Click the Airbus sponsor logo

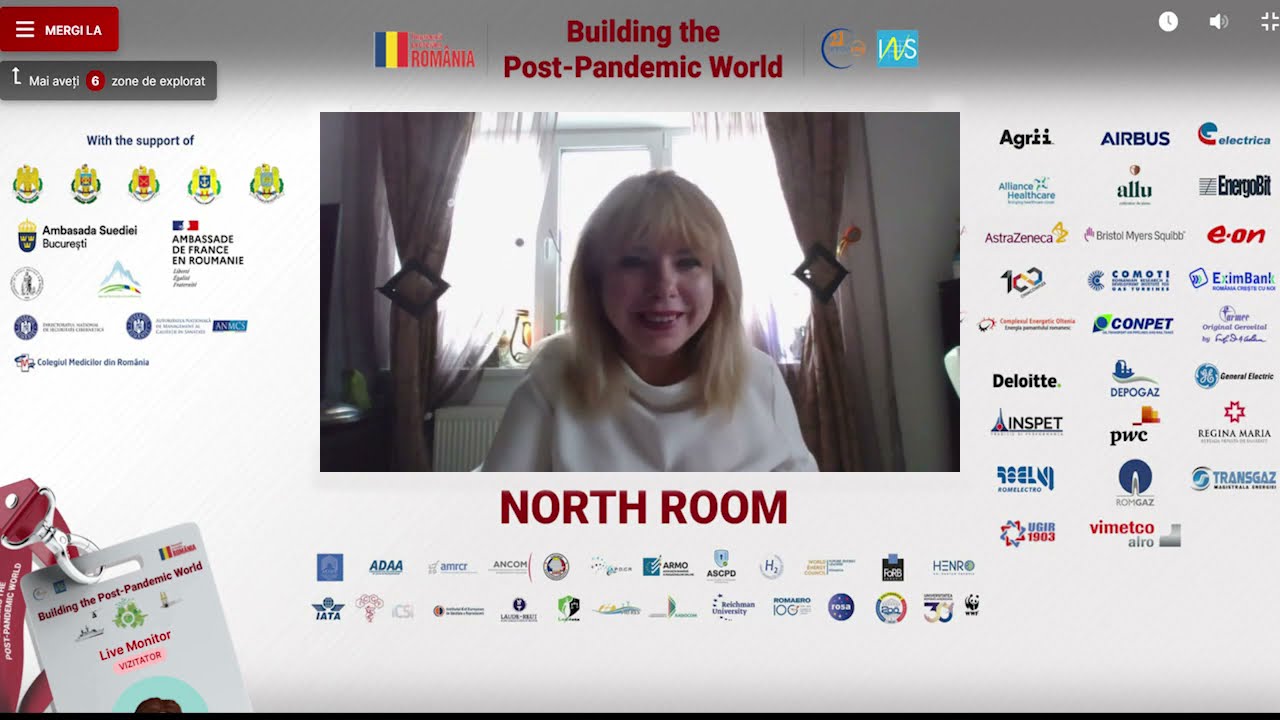click(1135, 139)
